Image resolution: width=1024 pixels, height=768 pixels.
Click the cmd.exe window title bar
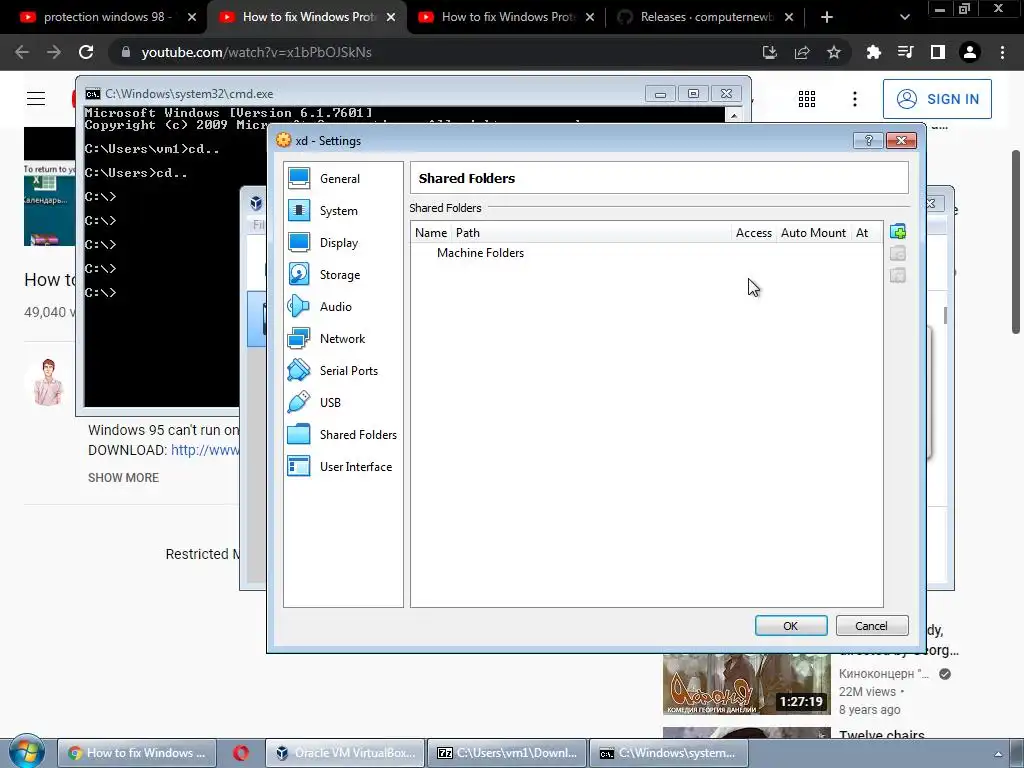click(366, 94)
